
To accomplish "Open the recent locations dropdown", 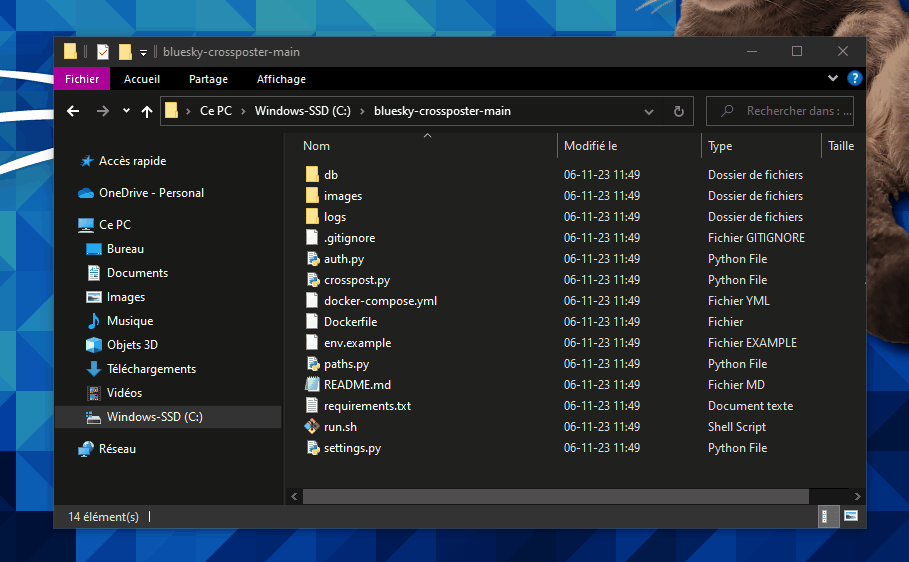I will [126, 111].
